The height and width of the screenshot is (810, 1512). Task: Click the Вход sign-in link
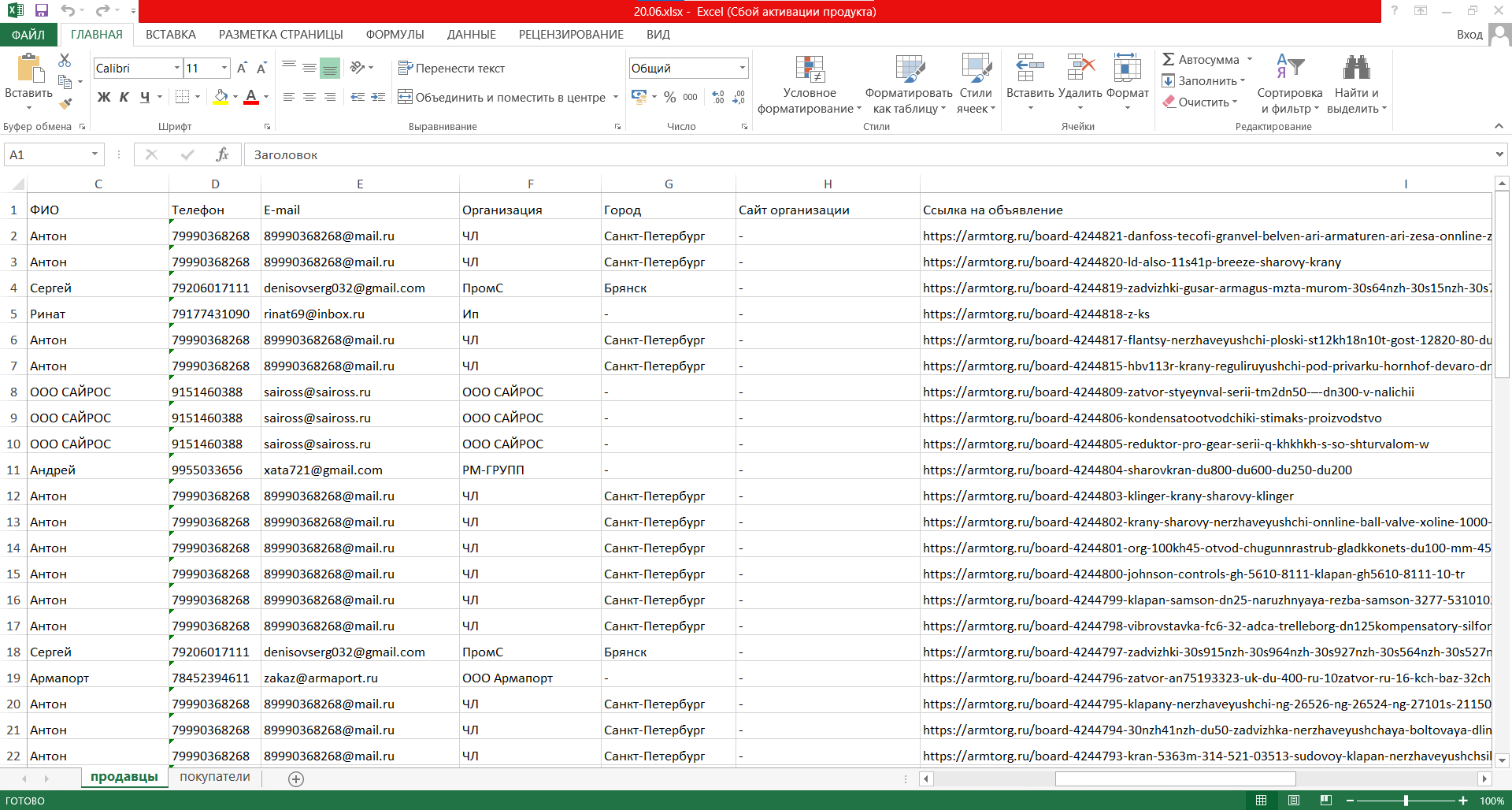[x=1469, y=35]
